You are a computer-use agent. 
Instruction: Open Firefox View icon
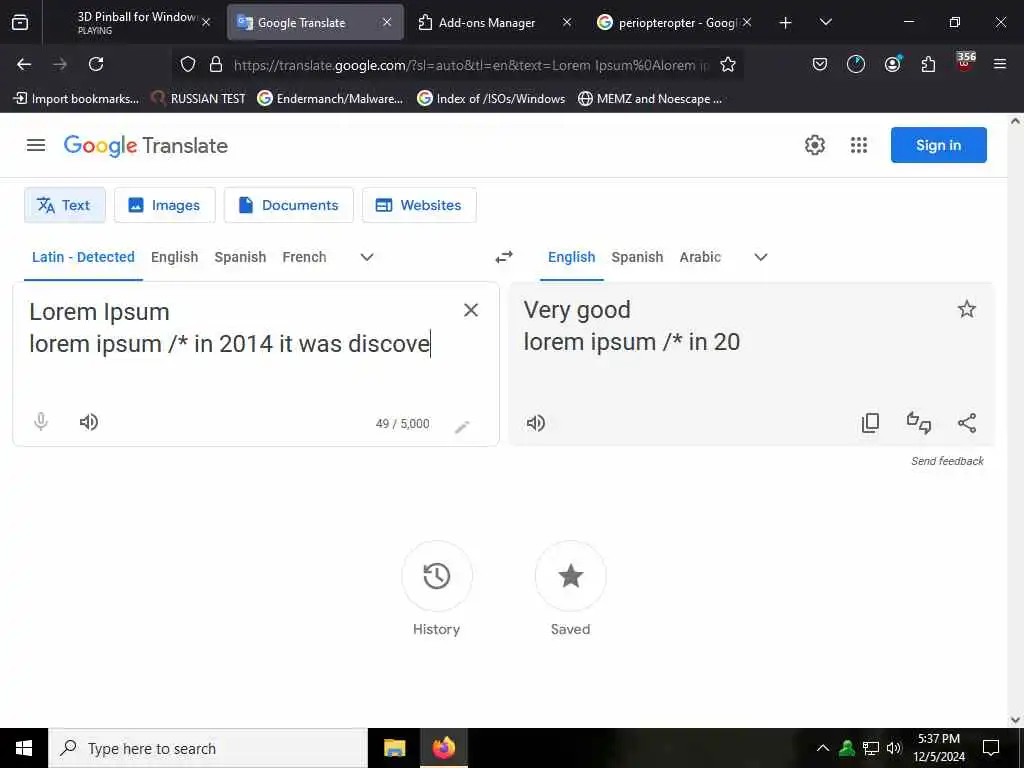20,23
